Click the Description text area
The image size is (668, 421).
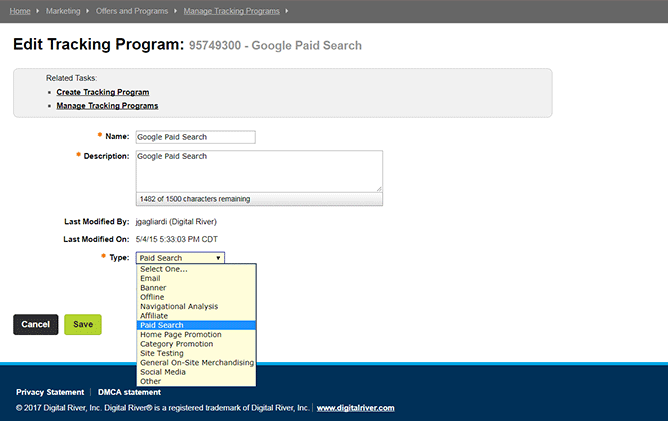pos(259,171)
